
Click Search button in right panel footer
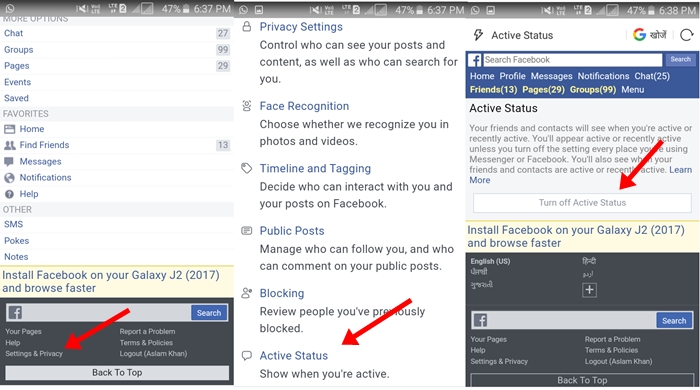click(x=674, y=320)
